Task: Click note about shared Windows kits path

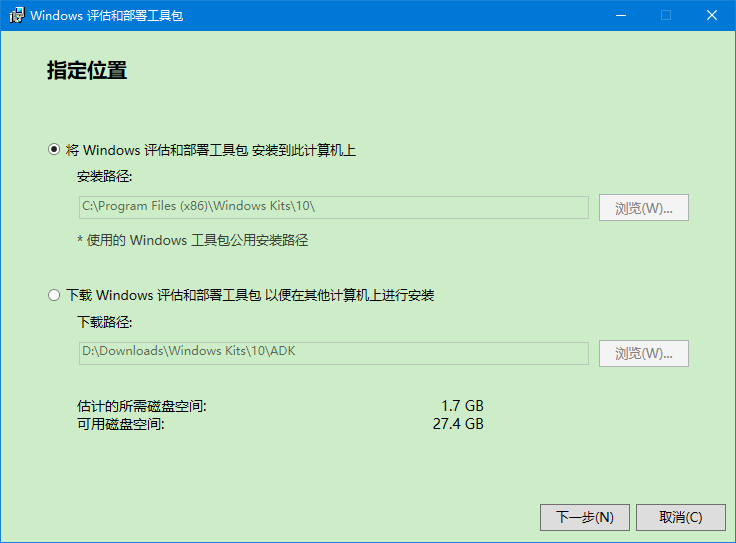Action: (x=192, y=240)
